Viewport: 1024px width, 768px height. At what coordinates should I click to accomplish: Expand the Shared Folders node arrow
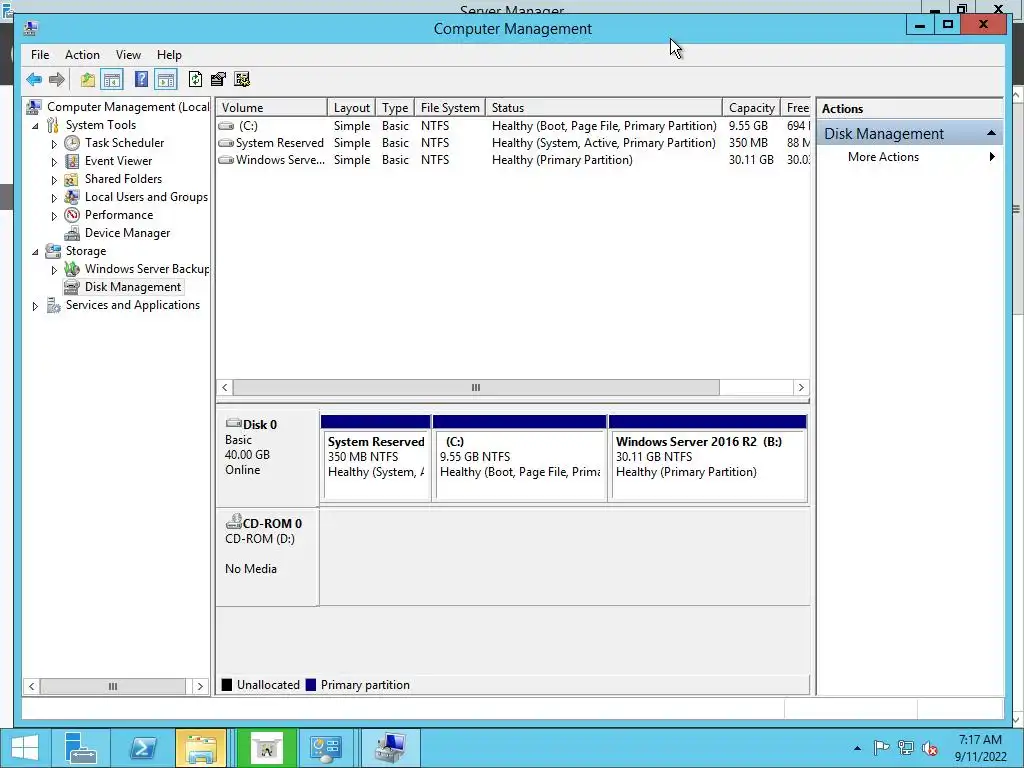click(54, 180)
